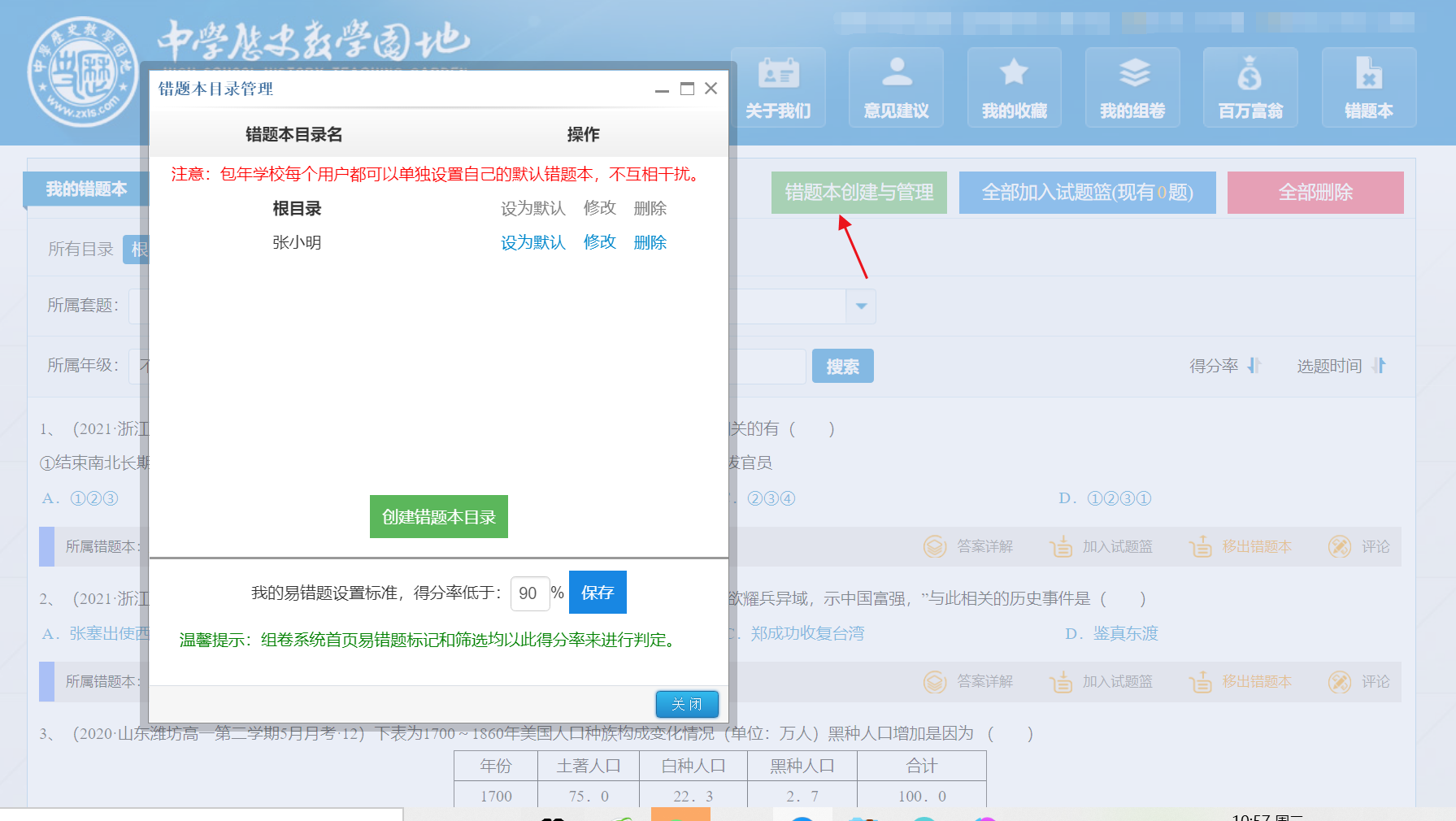This screenshot has width=1456, height=821.
Task: Open 我的收藏 star icon
Action: [1014, 73]
